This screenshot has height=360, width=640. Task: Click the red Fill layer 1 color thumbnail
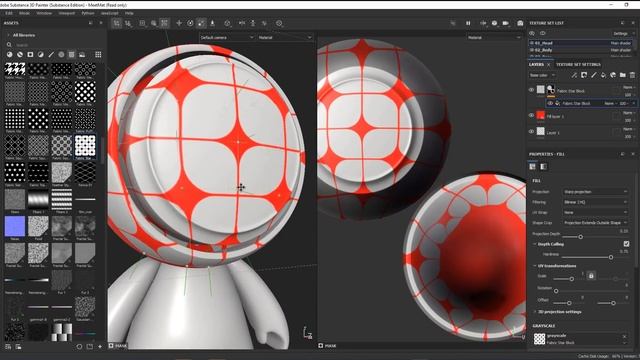coord(540,116)
